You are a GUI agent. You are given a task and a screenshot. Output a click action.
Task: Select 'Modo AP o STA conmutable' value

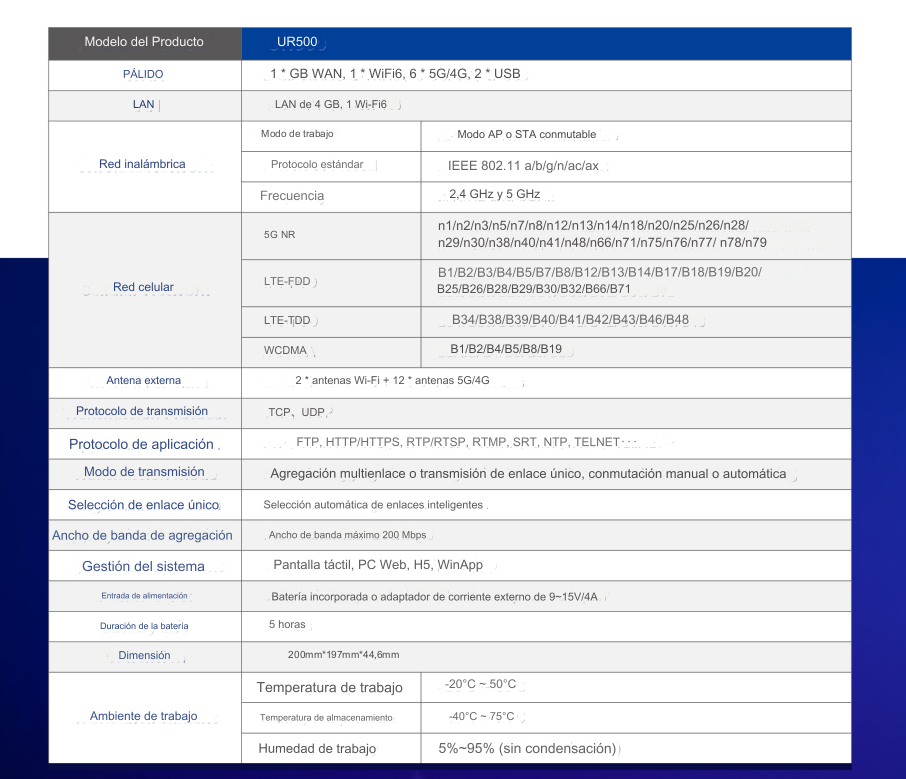click(x=526, y=135)
